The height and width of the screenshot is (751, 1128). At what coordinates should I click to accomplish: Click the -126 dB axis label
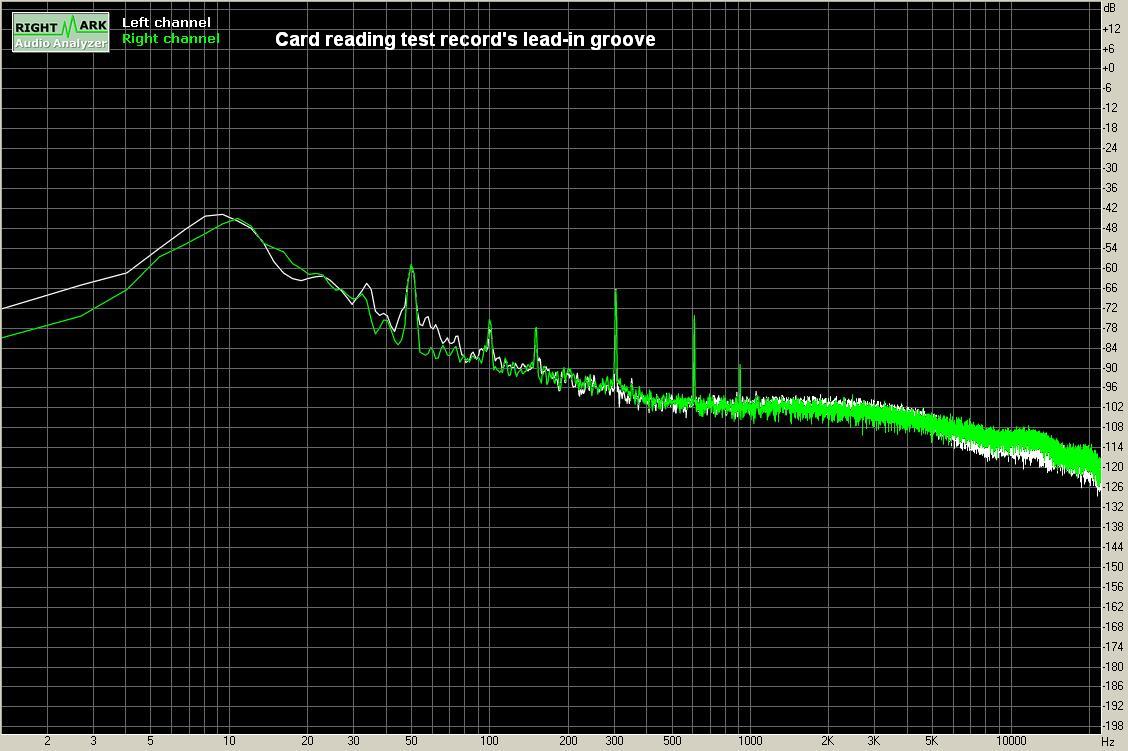click(1113, 486)
